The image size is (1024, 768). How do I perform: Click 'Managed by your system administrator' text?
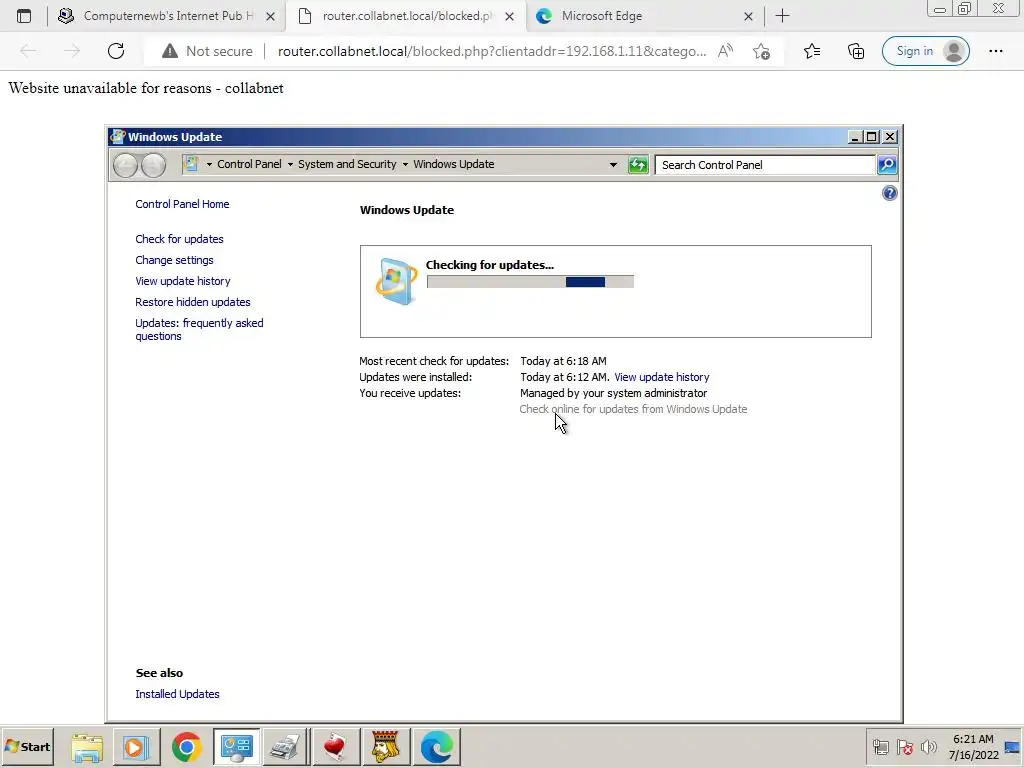613,393
